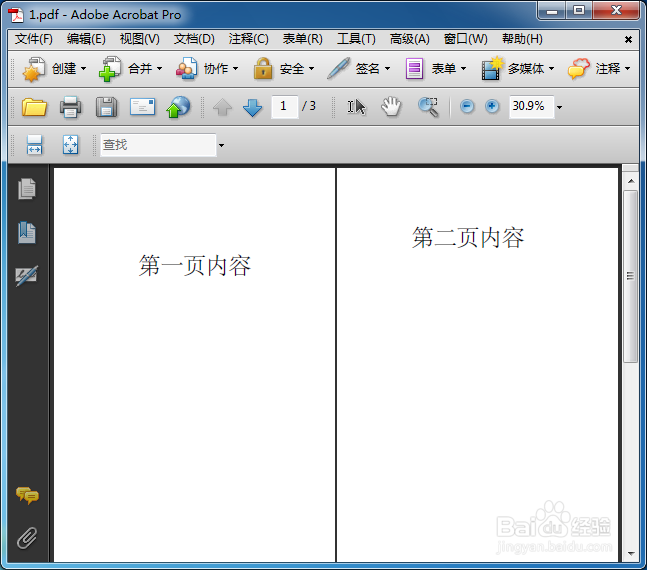Click the 安全 (Secure) padlock icon

point(262,69)
